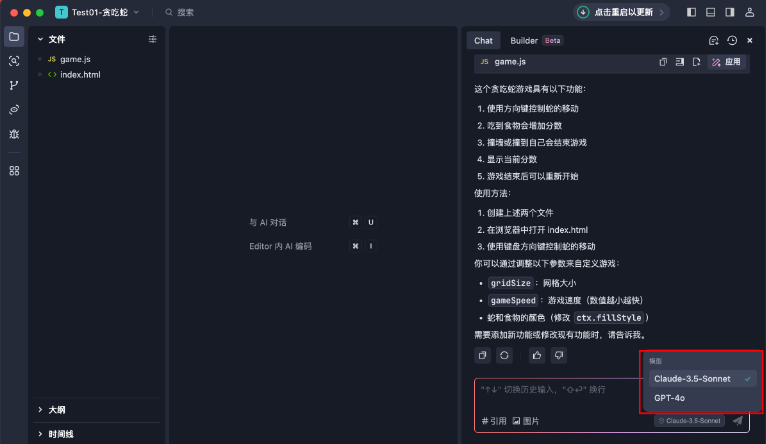Toggle the bottom panel layout icon

(x=710, y=13)
